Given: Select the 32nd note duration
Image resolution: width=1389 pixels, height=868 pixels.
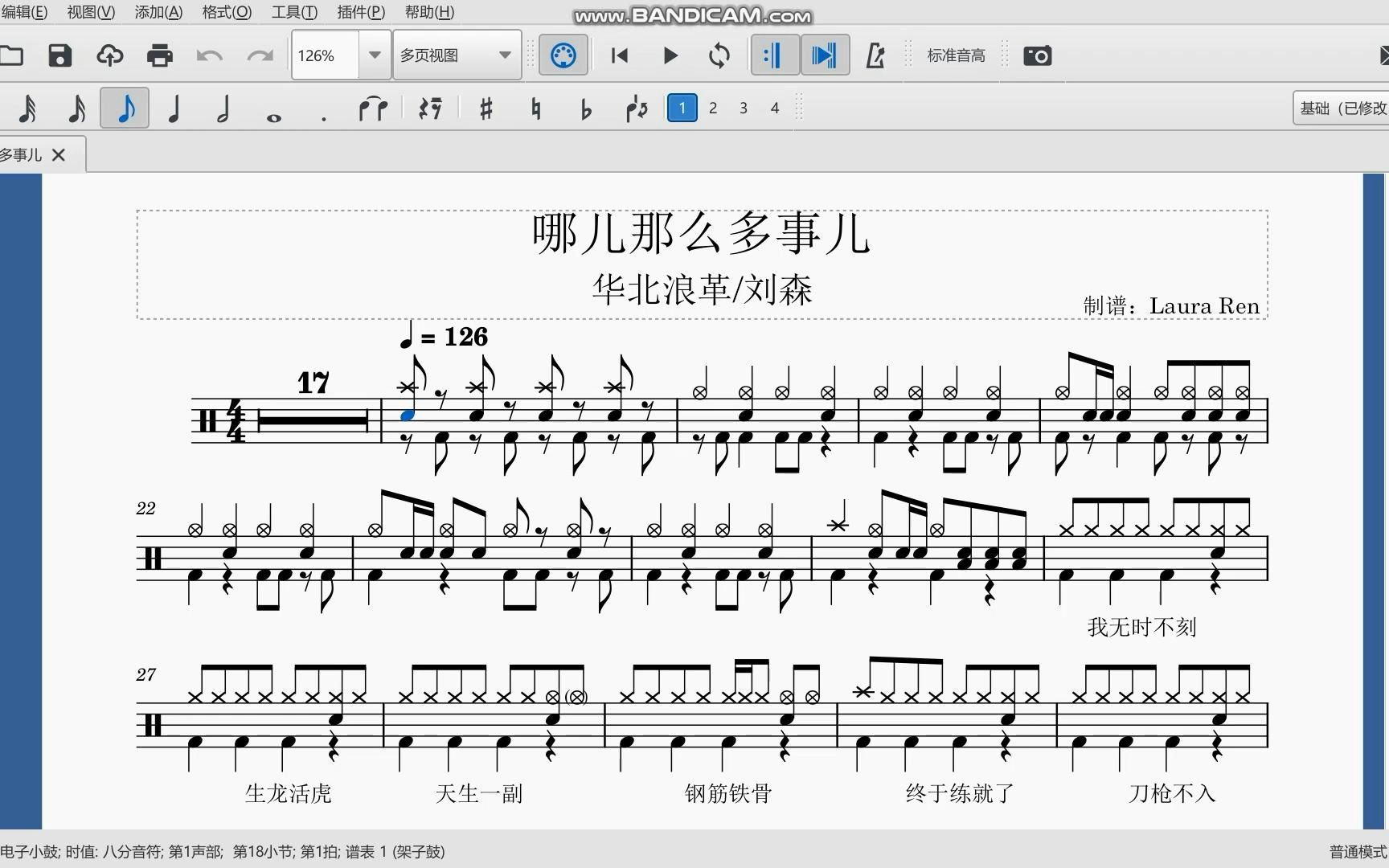Looking at the screenshot, I should [27, 108].
